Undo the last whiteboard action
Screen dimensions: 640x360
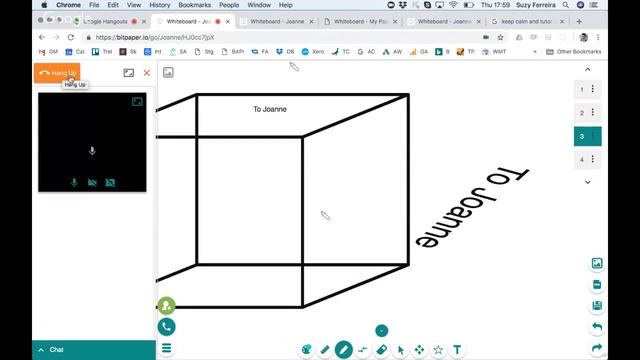[x=597, y=327]
